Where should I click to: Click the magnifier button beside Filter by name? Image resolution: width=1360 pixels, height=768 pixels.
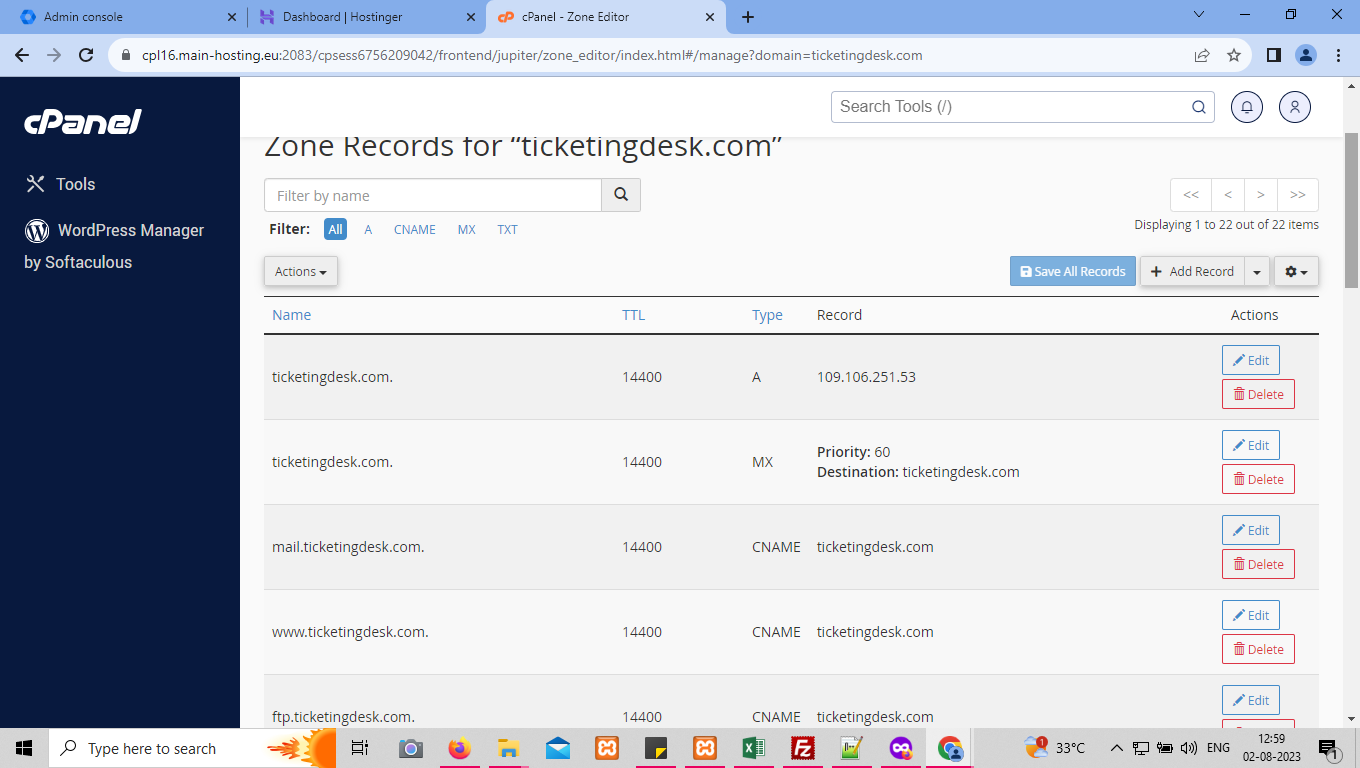(x=621, y=195)
